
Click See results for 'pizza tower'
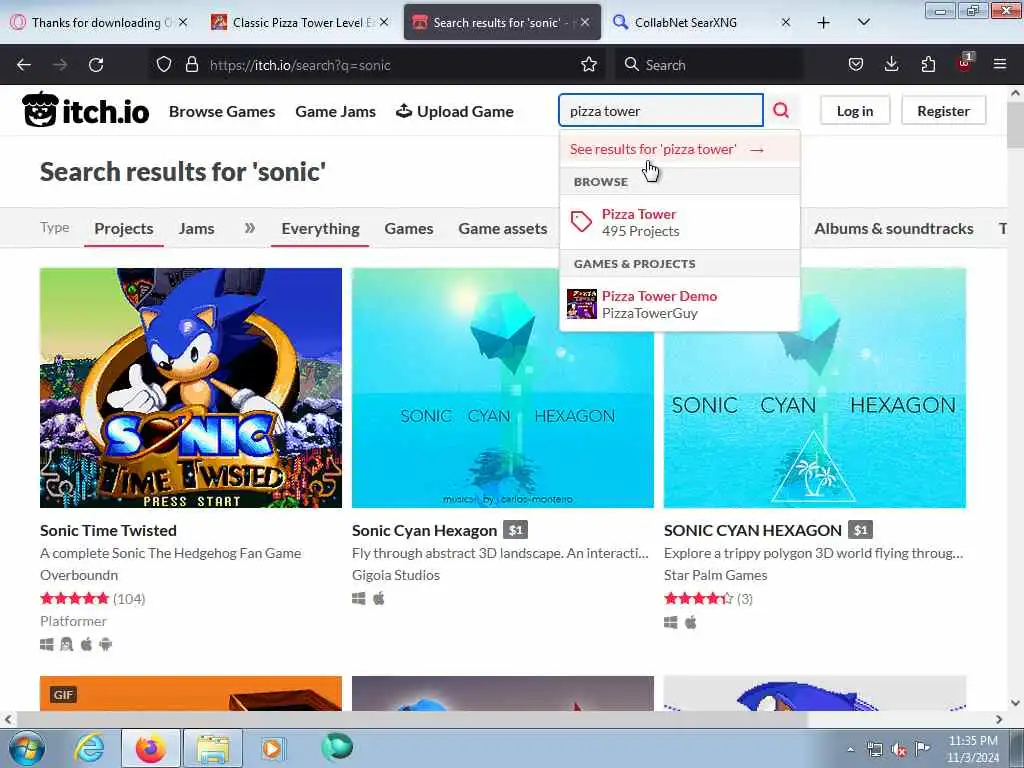click(x=680, y=150)
